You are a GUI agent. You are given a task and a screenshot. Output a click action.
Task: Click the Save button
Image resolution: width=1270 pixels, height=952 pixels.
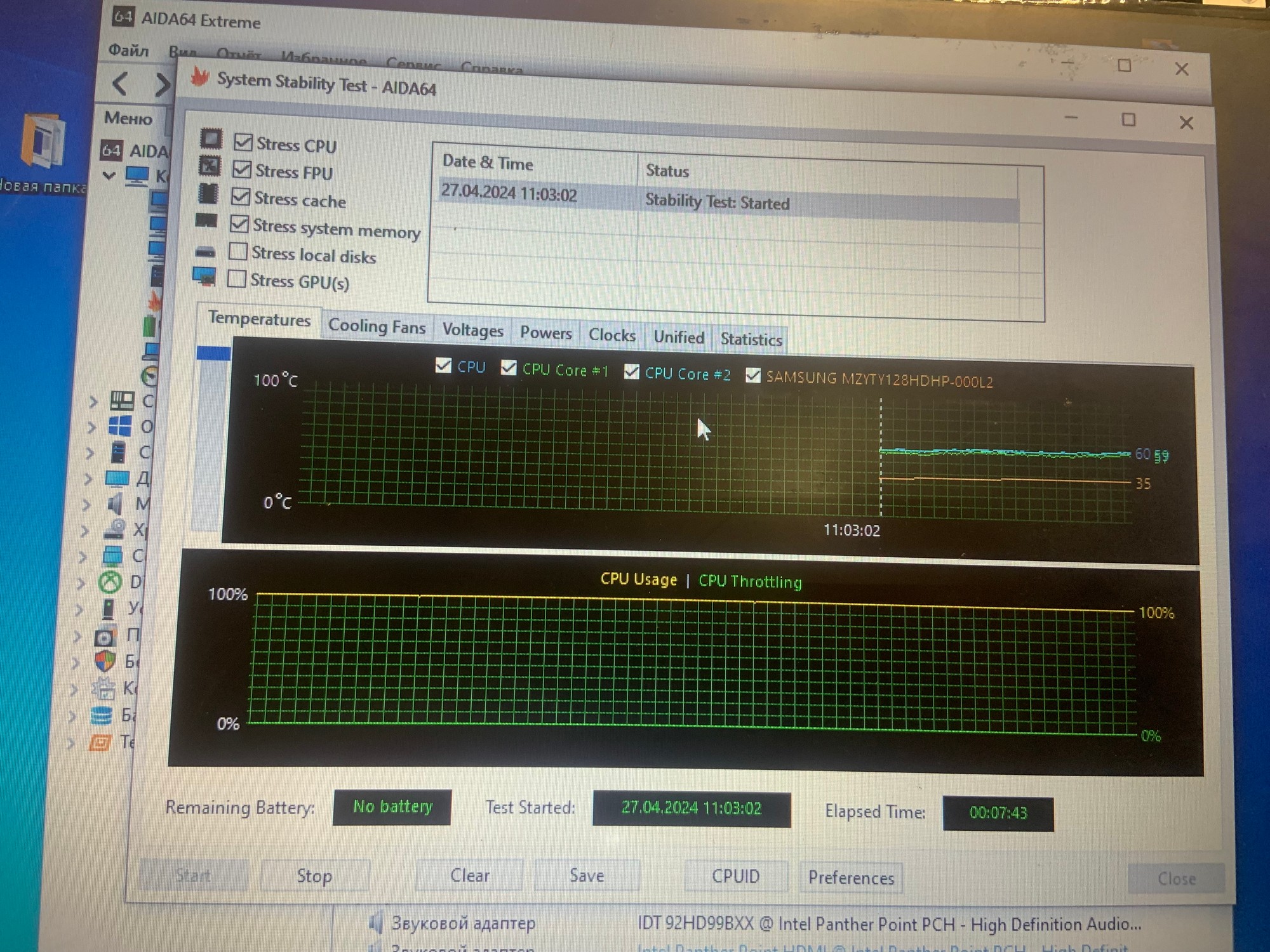coord(587,876)
